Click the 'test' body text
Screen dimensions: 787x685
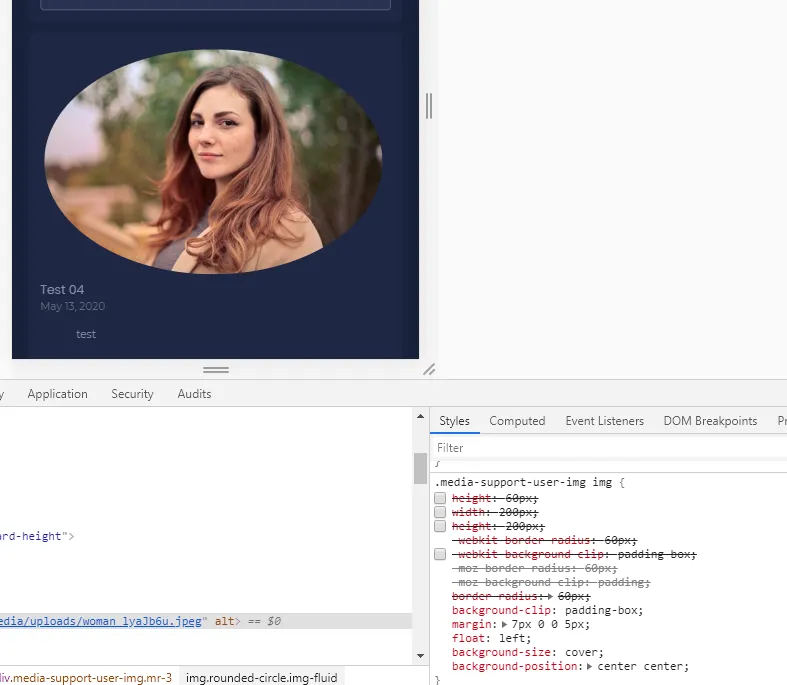click(x=86, y=334)
